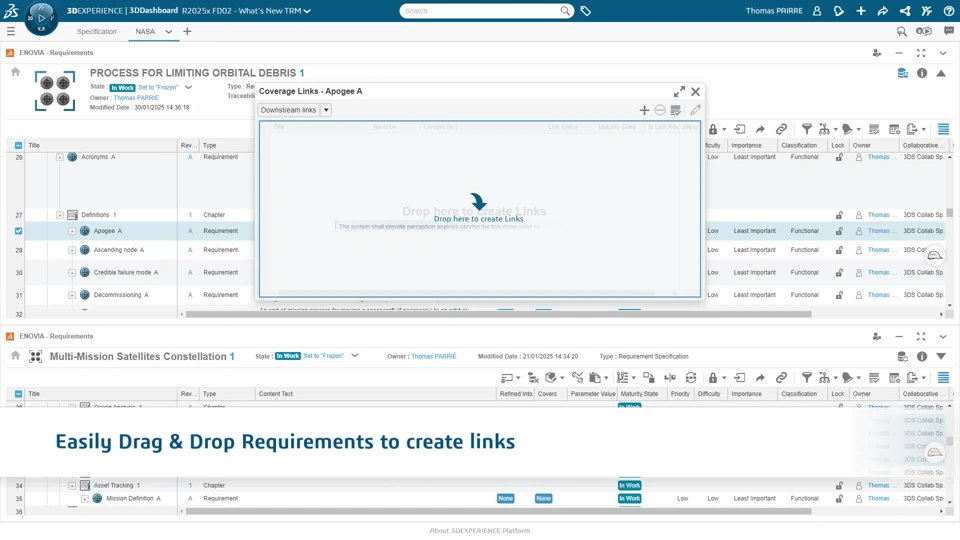Open the lock dropdown arrow in the Satellites toolbar
Viewport: 960px width, 540px height.
click(x=724, y=378)
